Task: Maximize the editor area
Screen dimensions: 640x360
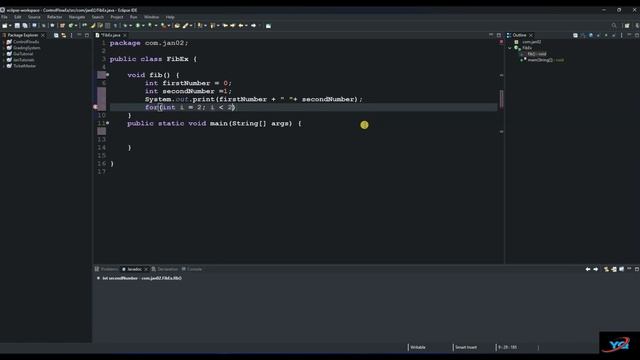Action: point(498,35)
